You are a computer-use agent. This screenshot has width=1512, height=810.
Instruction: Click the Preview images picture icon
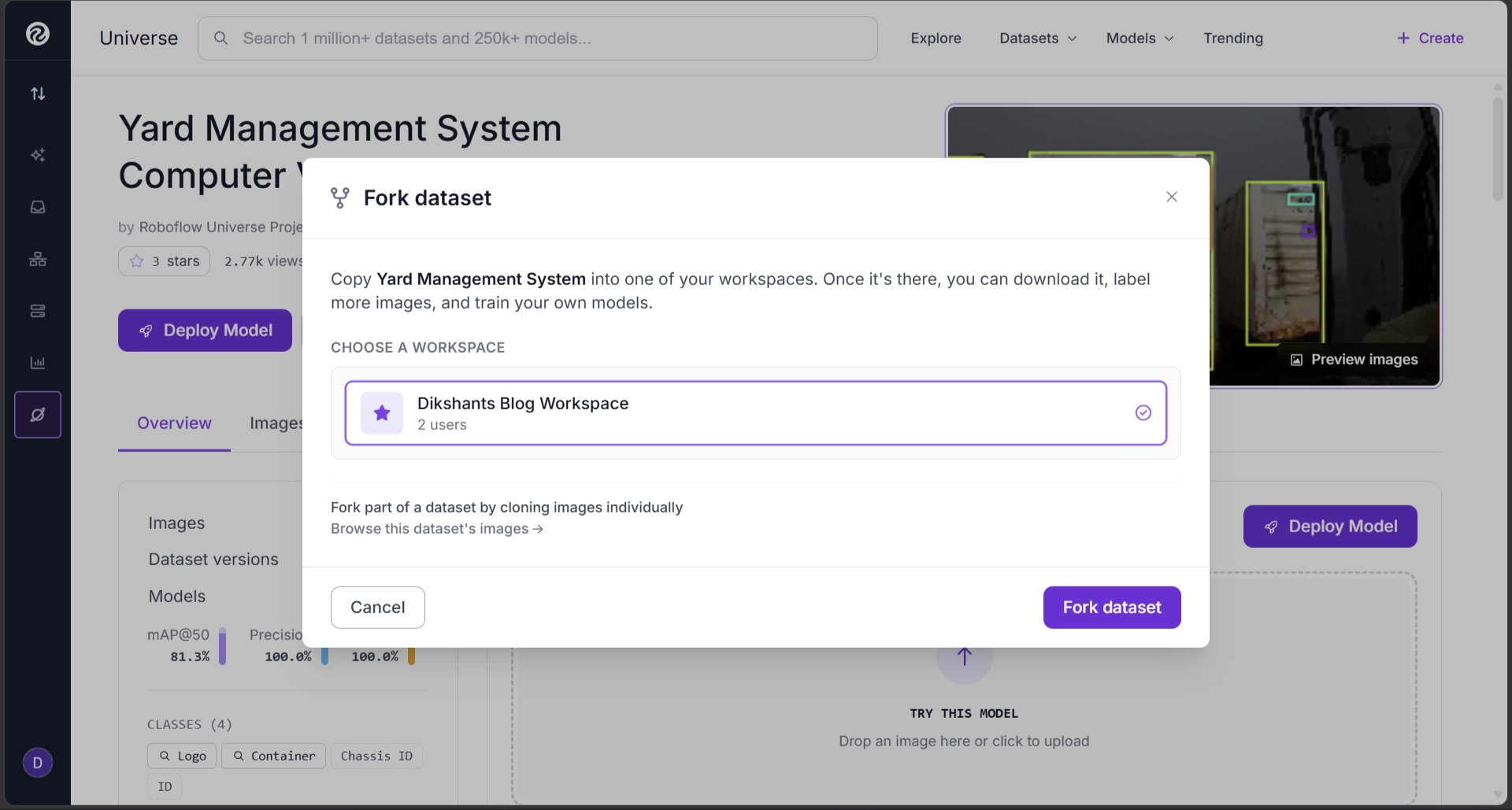click(x=1296, y=360)
